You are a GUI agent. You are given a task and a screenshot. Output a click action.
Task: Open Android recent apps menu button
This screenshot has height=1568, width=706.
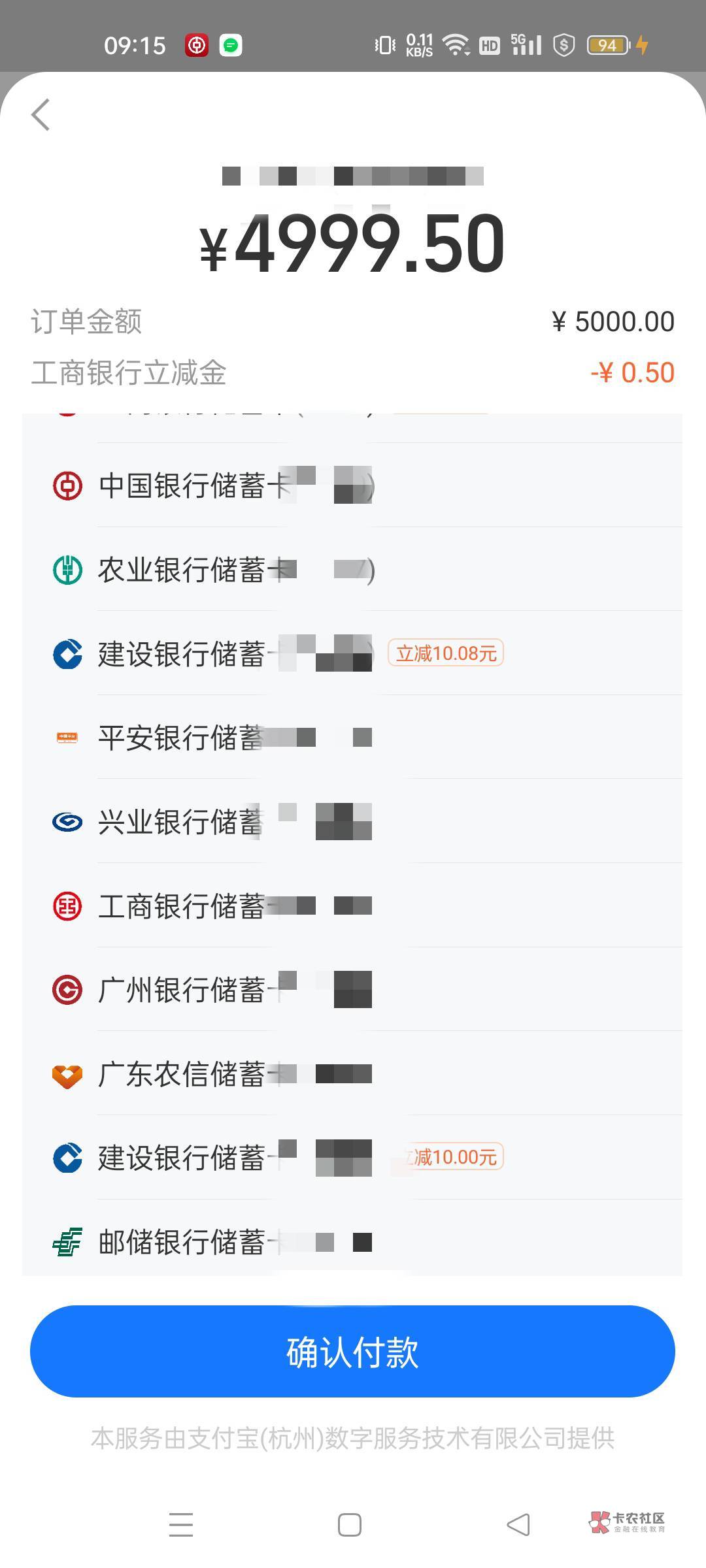point(181,1525)
